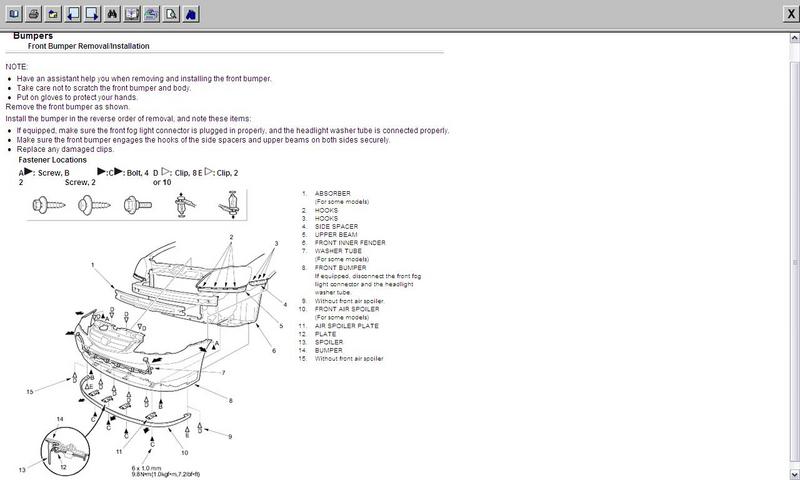Click the manual book icon in toolbar
Image resolution: width=800 pixels, height=480 pixels.
click(x=132, y=14)
